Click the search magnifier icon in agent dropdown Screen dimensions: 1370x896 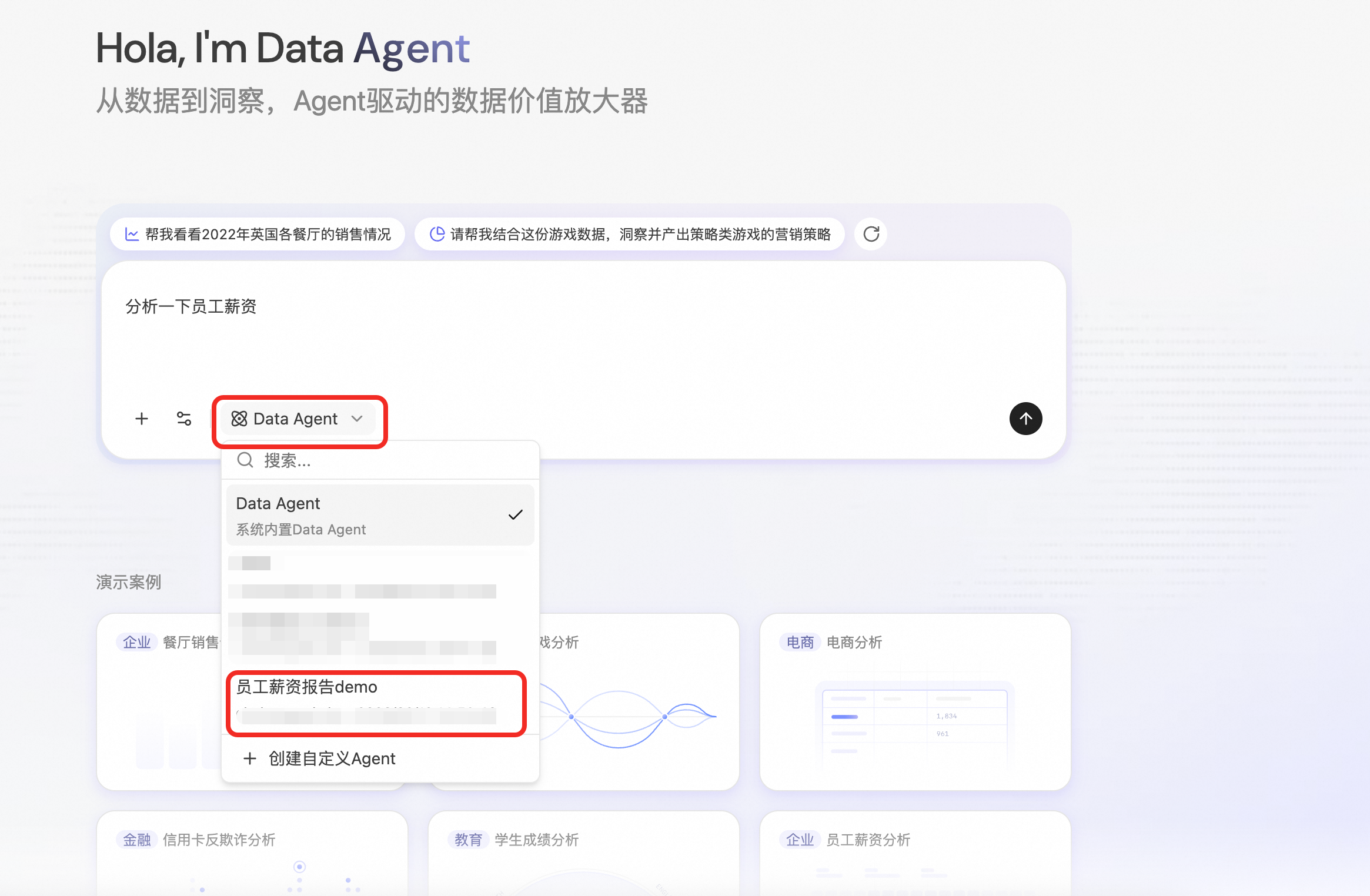[x=245, y=460]
